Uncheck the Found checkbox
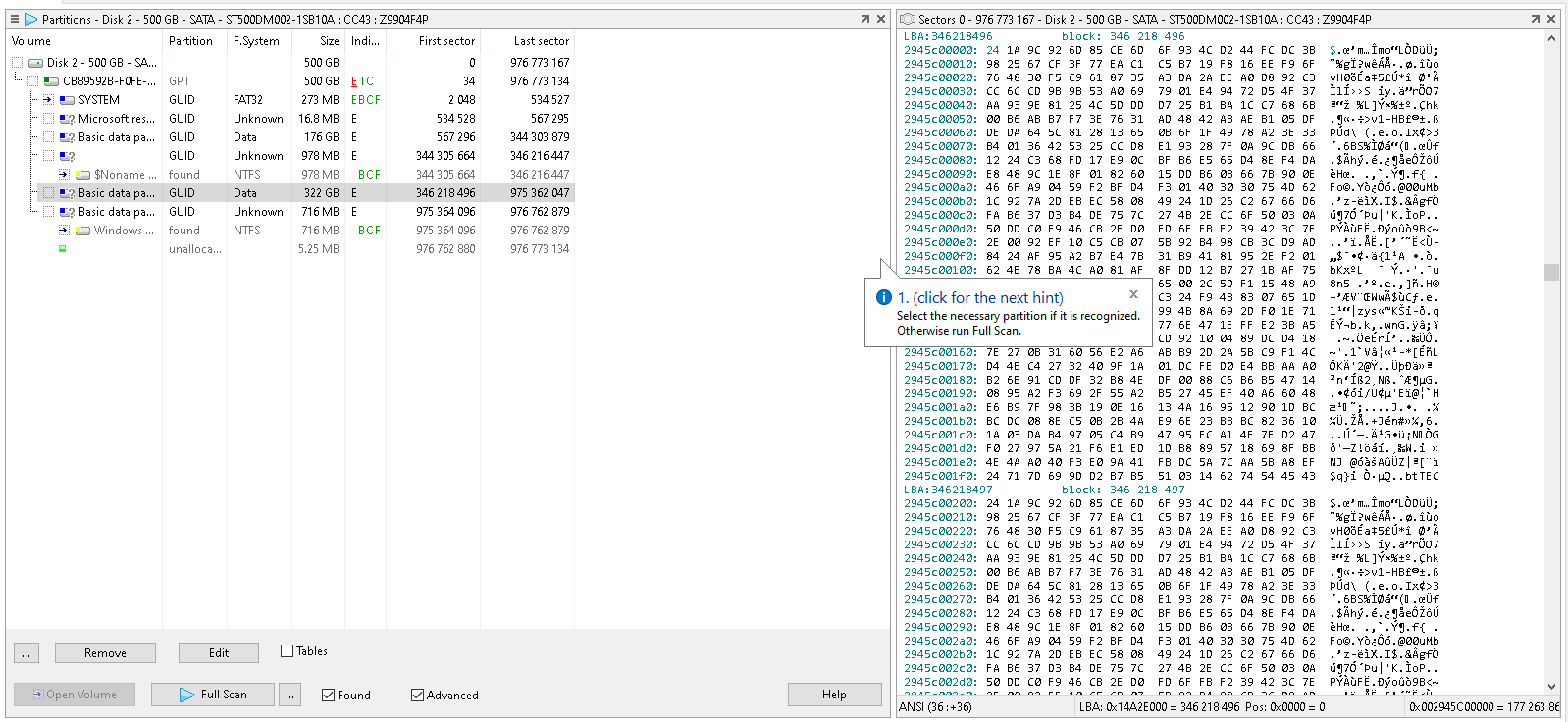1568x722 pixels. (329, 695)
